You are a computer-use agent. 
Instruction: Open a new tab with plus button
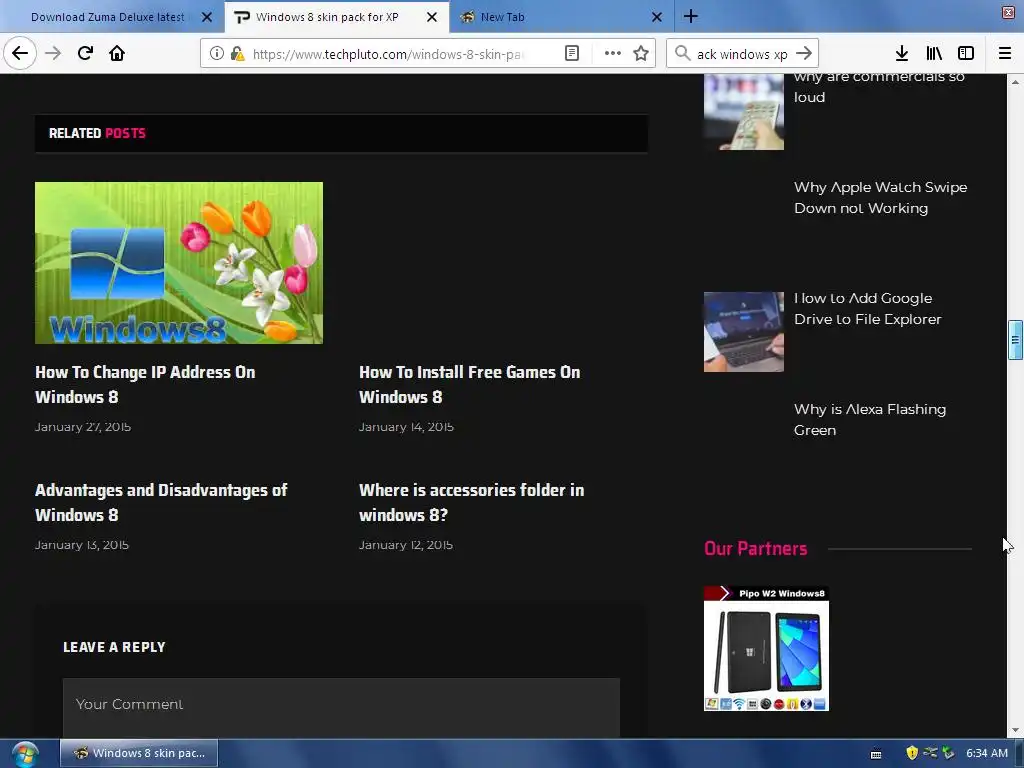(x=691, y=16)
